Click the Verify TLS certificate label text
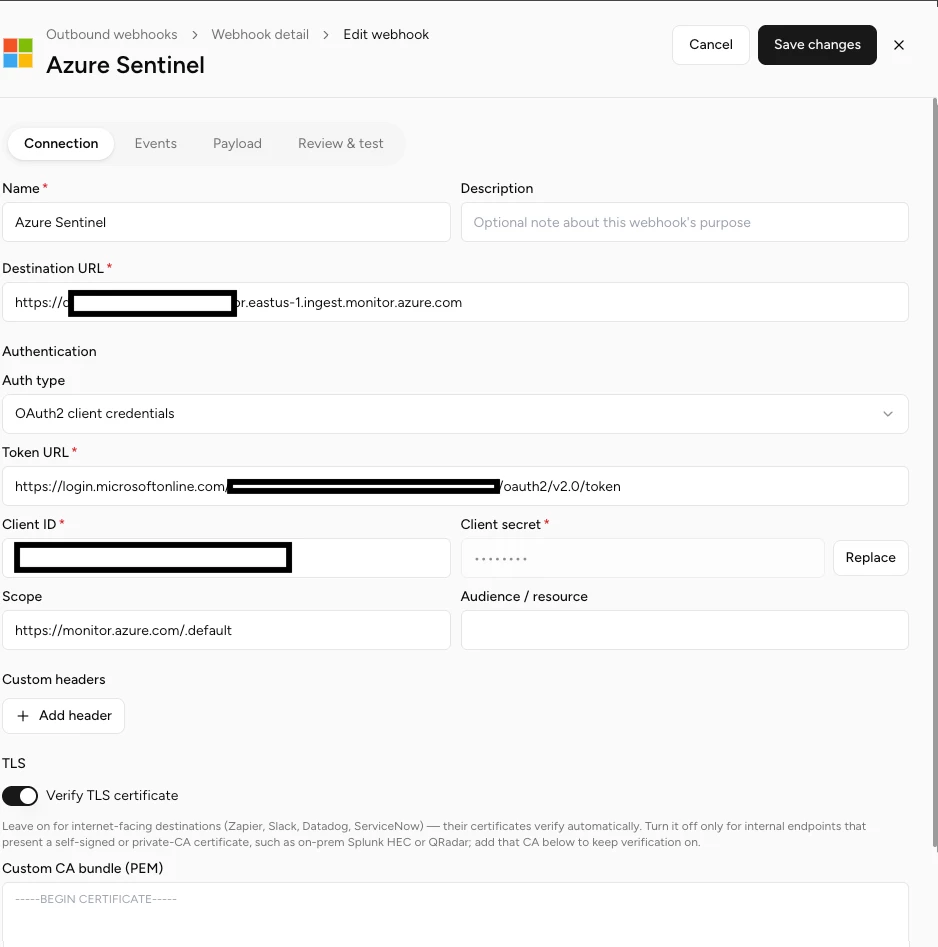Viewport: 938px width, 947px height. point(112,795)
